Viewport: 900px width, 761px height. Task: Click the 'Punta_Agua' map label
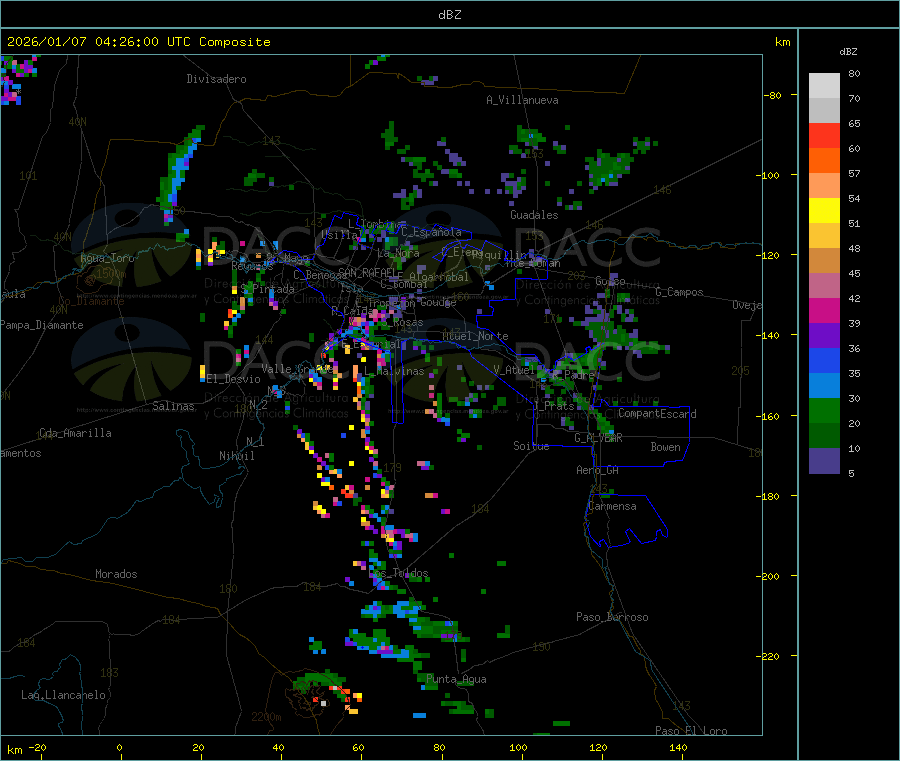click(456, 680)
